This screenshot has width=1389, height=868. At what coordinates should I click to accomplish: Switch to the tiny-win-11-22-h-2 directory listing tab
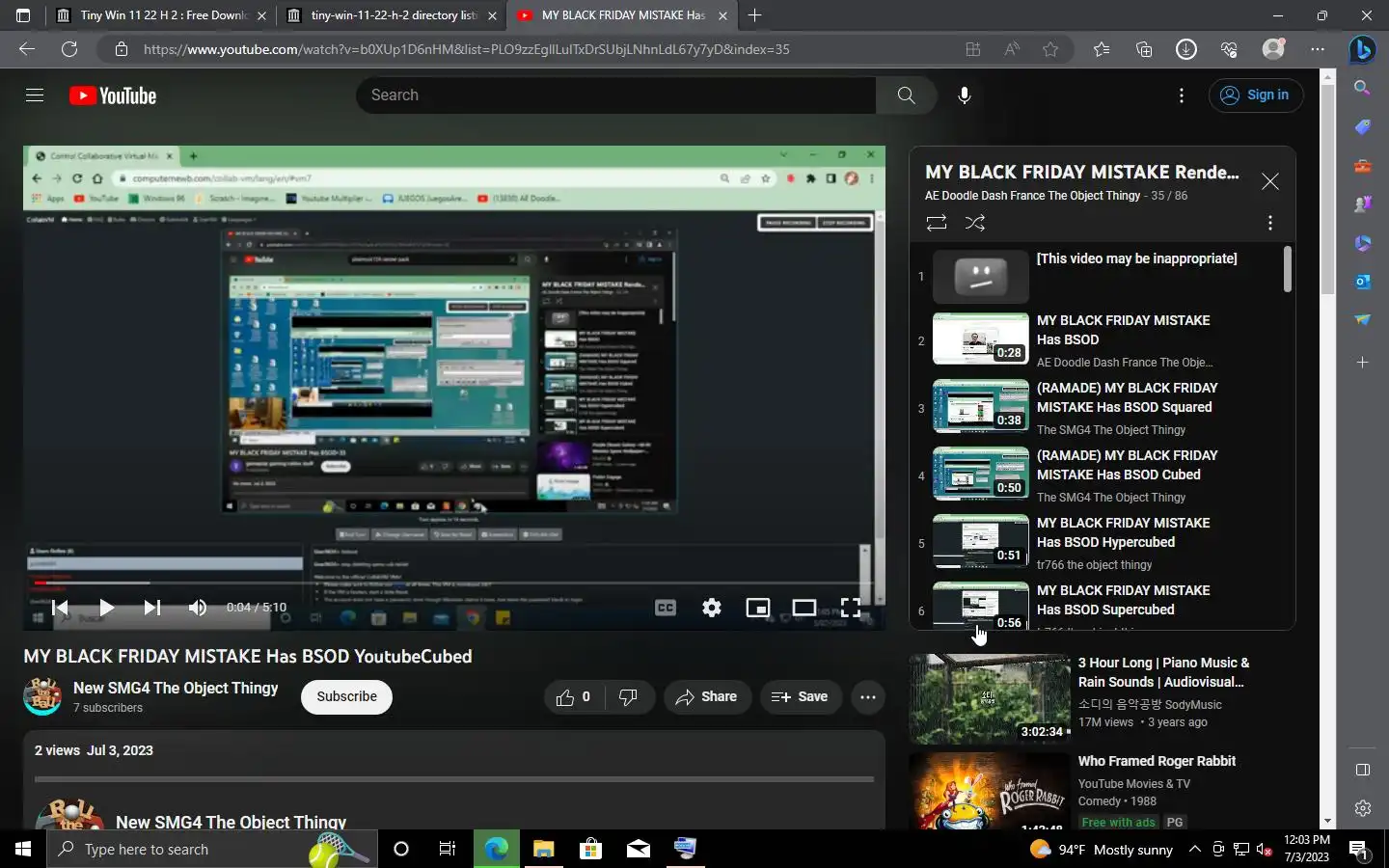(391, 15)
